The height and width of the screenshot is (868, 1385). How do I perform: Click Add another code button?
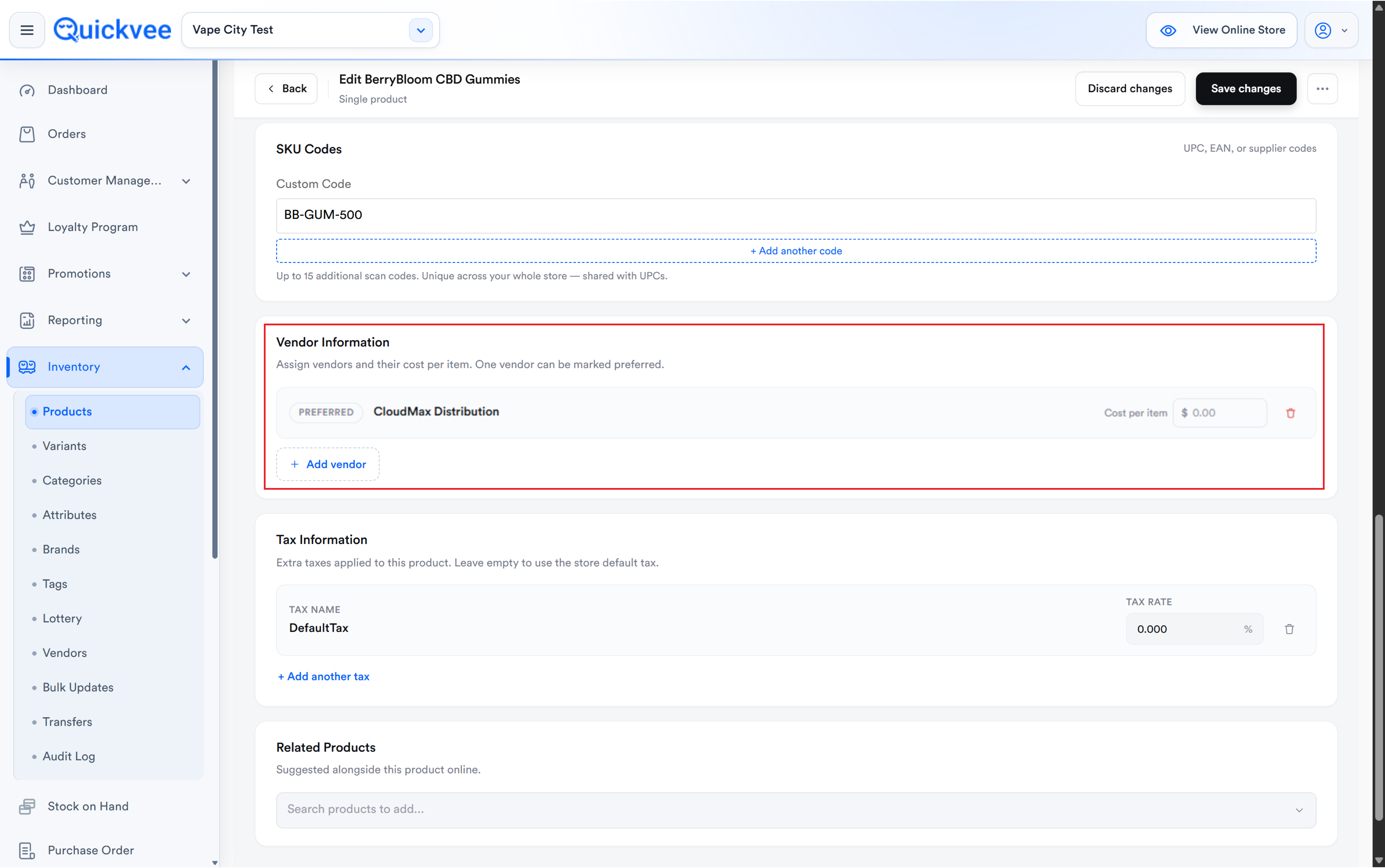point(796,251)
